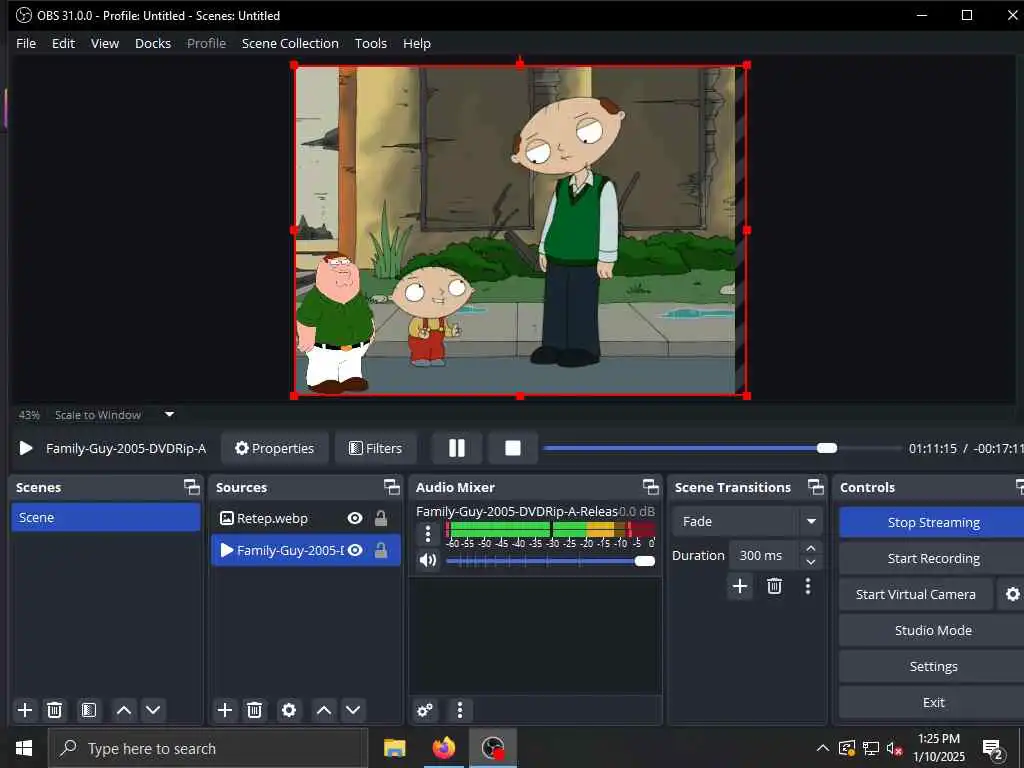This screenshot has width=1024, height=768.
Task: Move scene down with arrow icon
Action: pyautogui.click(x=153, y=710)
